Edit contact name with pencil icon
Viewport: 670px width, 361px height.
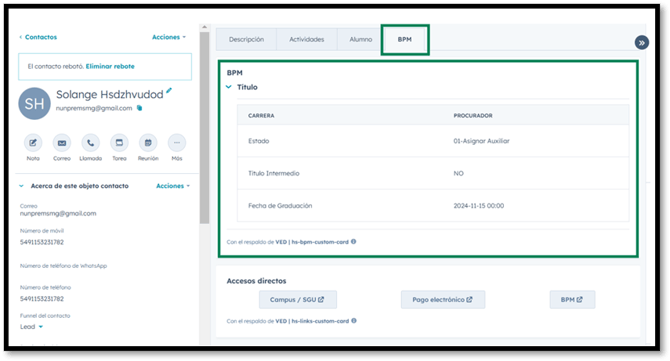tap(169, 90)
